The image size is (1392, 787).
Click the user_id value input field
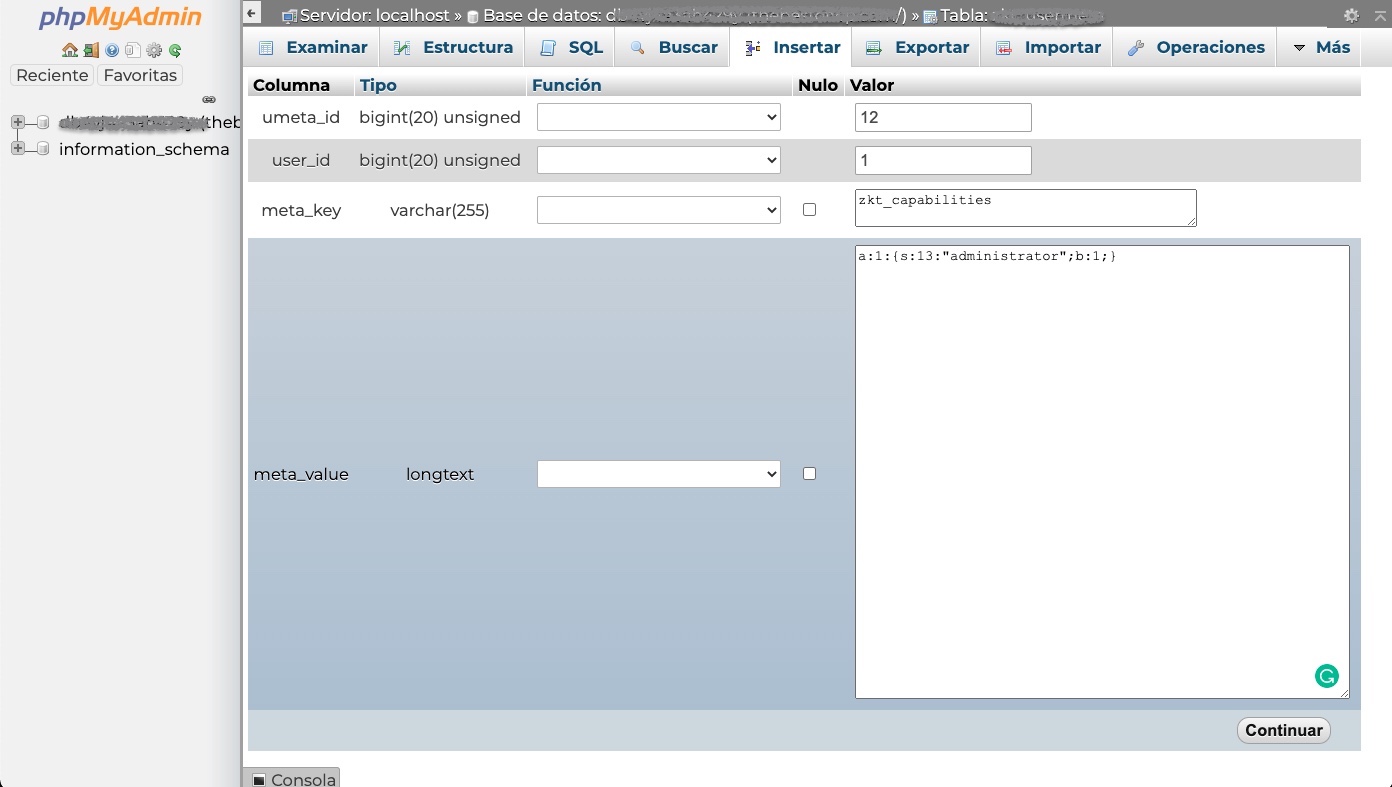942,160
